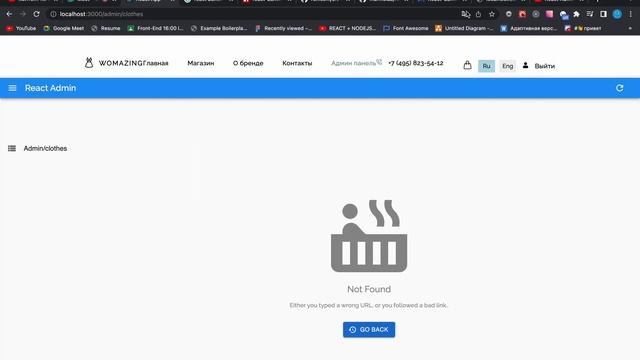Open the YouTube bookmark

[x=21, y=28]
